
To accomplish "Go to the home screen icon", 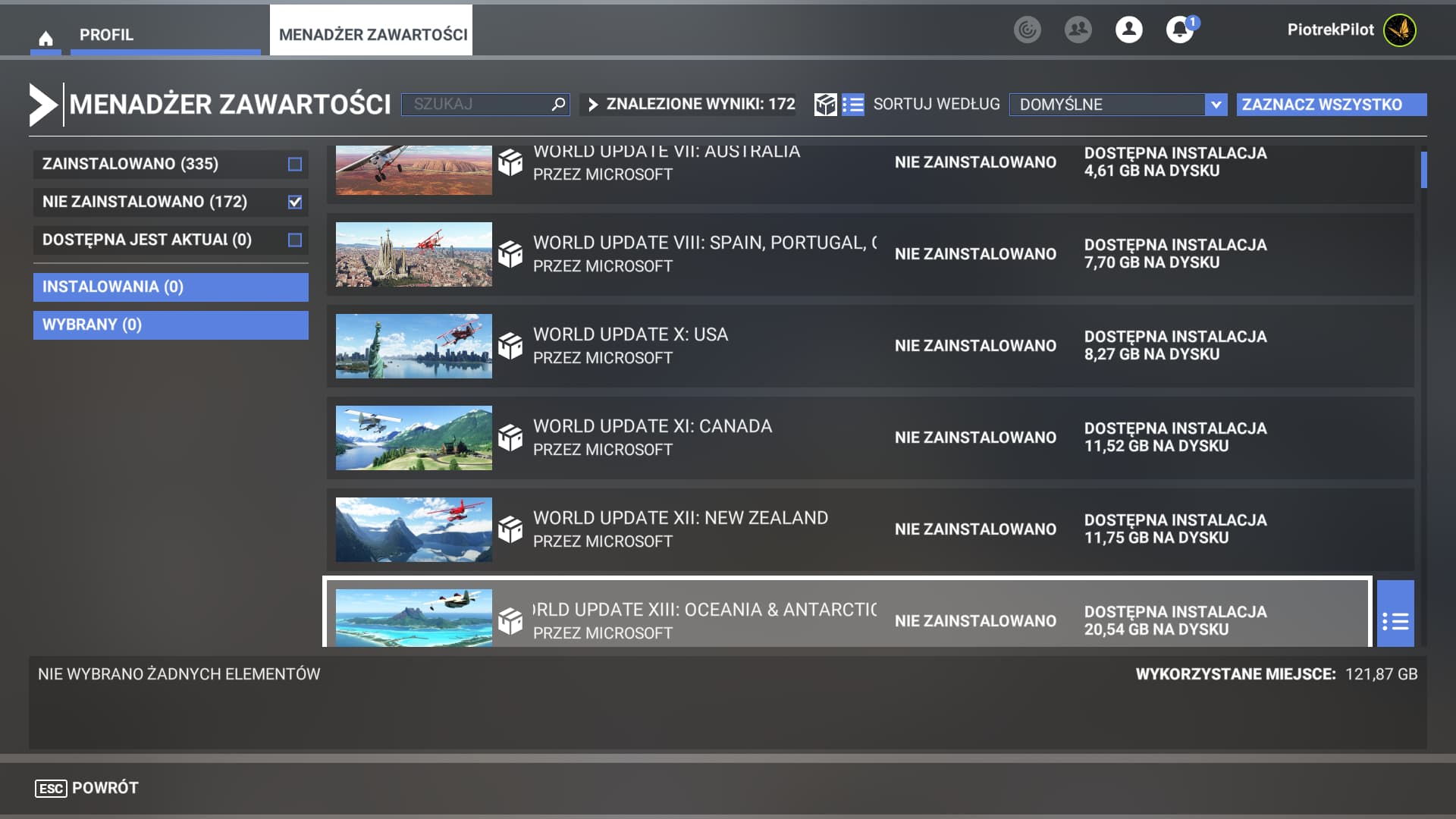I will 45,37.
